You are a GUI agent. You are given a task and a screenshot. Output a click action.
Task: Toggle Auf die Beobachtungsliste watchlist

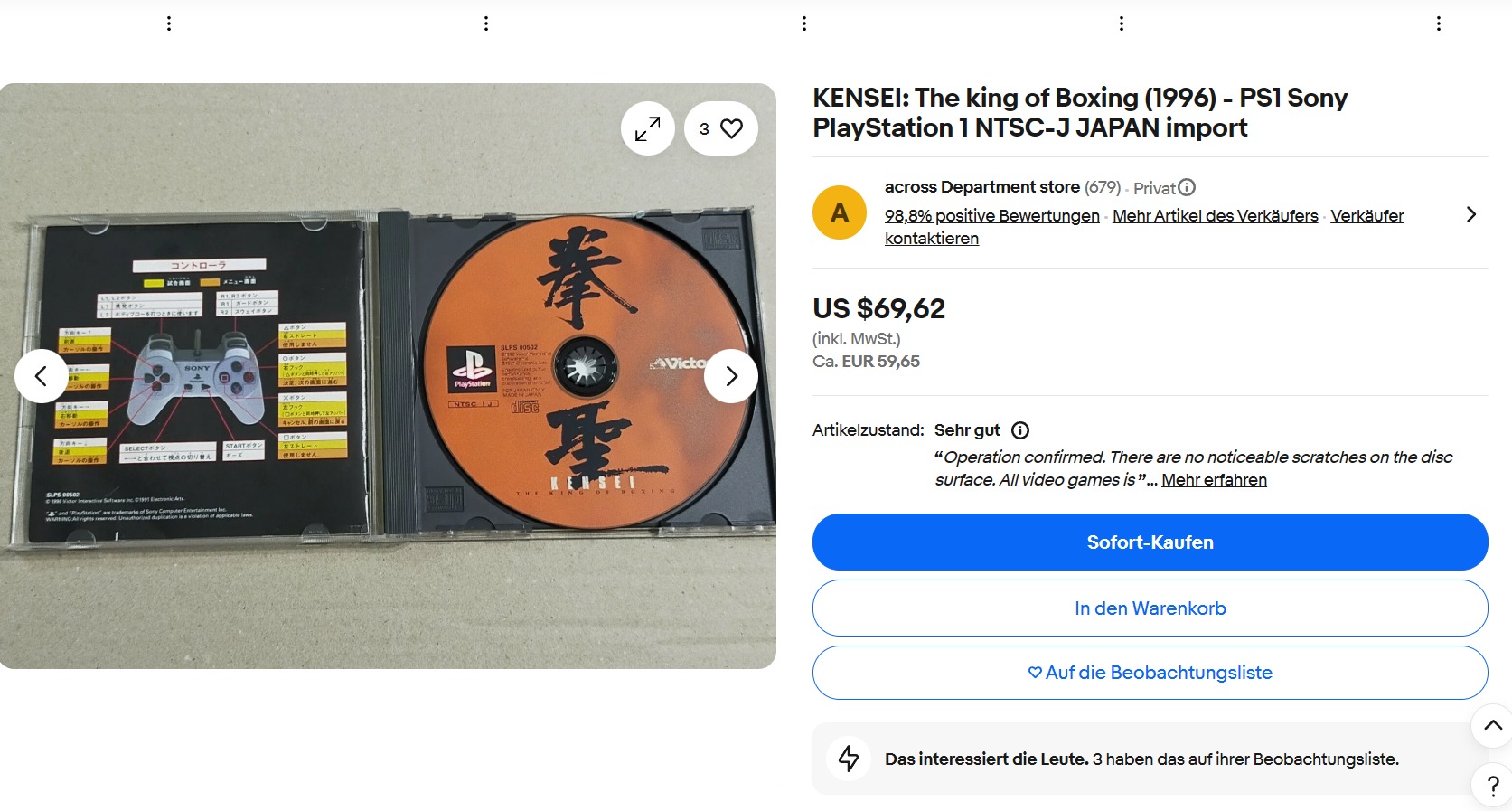coord(1150,673)
